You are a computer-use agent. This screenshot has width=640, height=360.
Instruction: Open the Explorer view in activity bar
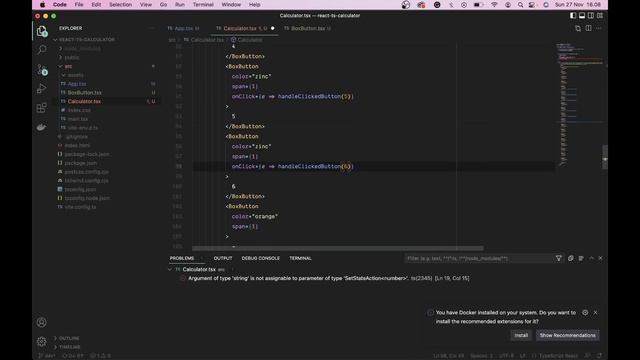41,31
